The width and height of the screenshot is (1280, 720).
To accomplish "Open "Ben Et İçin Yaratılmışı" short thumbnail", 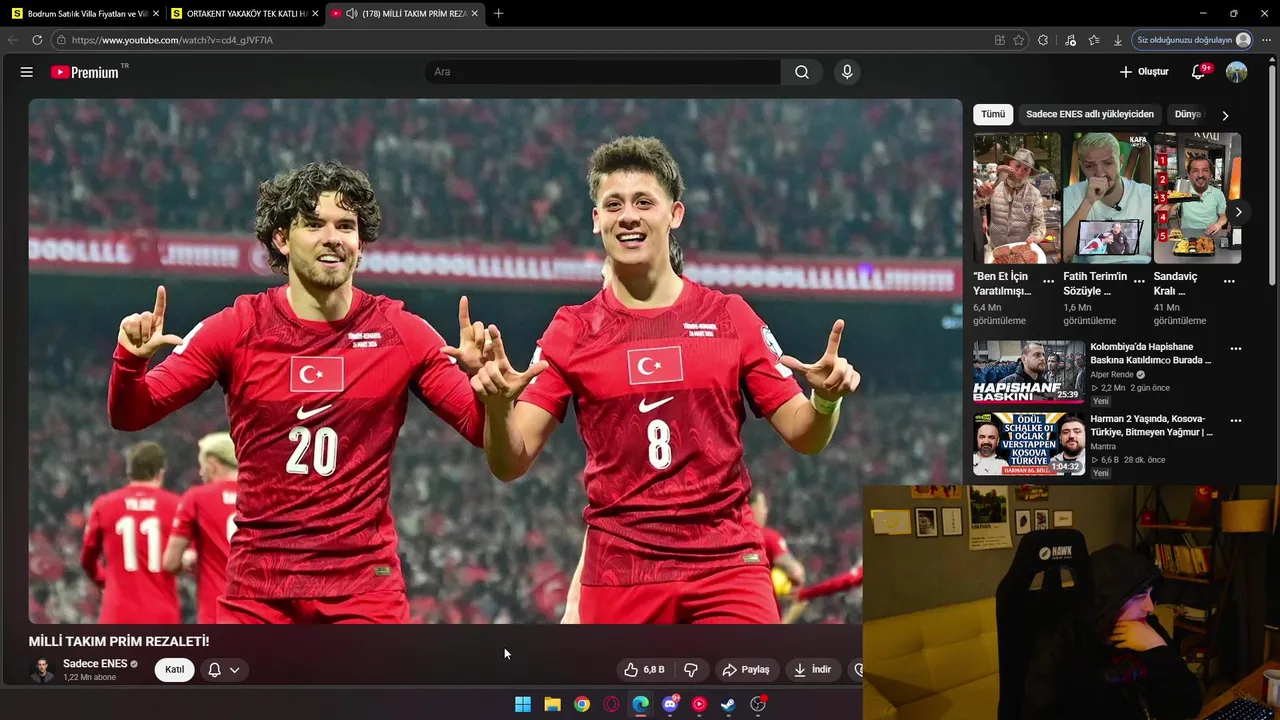I will 1017,198.
